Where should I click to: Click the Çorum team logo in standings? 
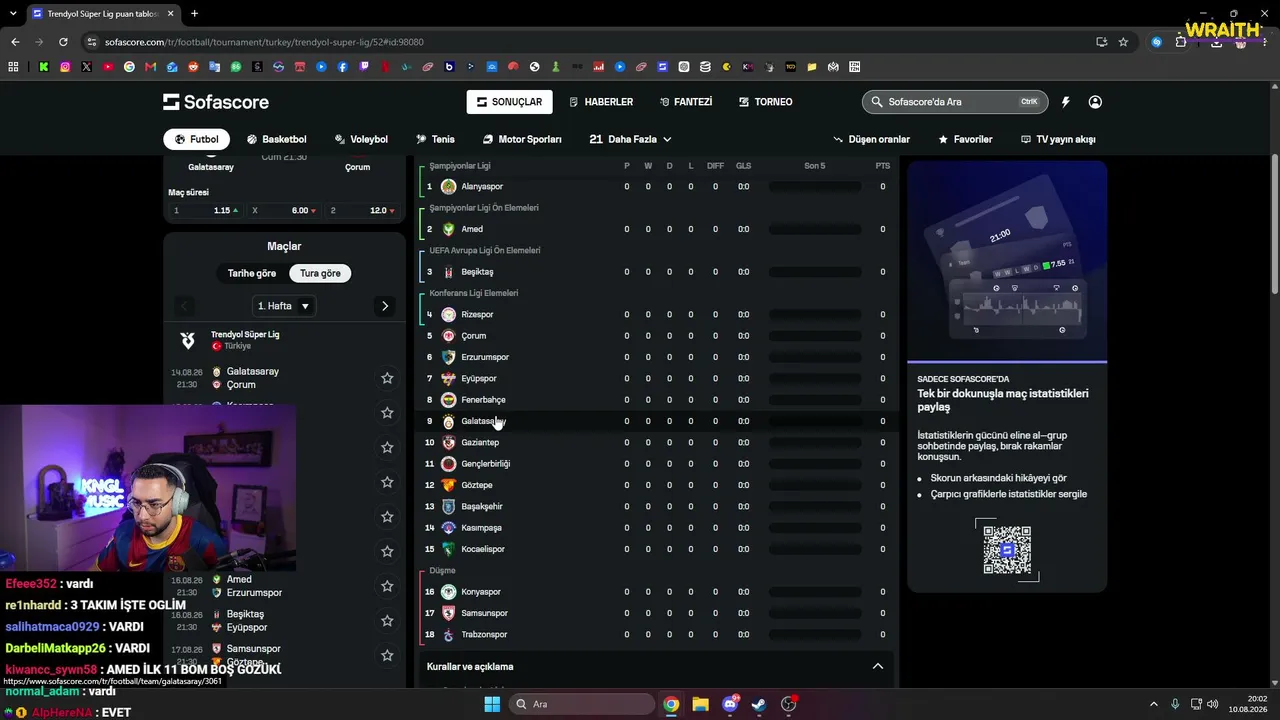pyautogui.click(x=449, y=336)
